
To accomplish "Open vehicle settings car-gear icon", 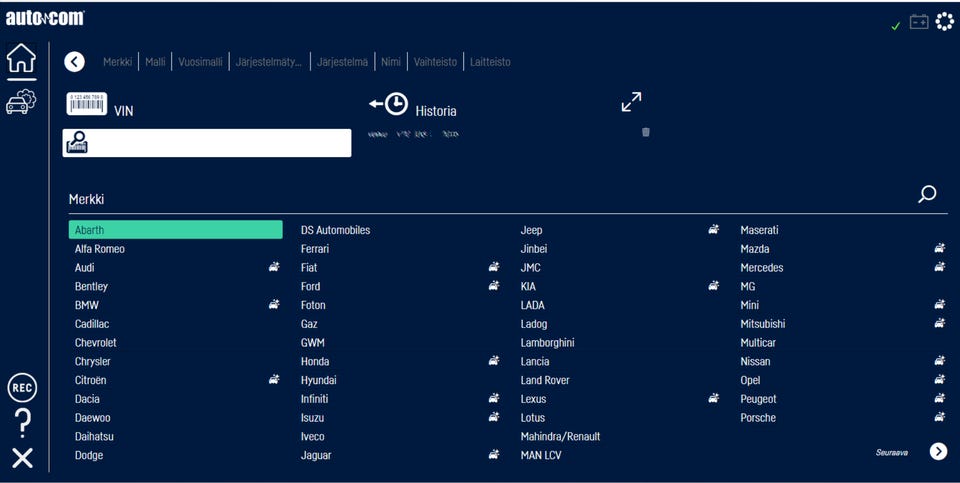I will tap(21, 102).
